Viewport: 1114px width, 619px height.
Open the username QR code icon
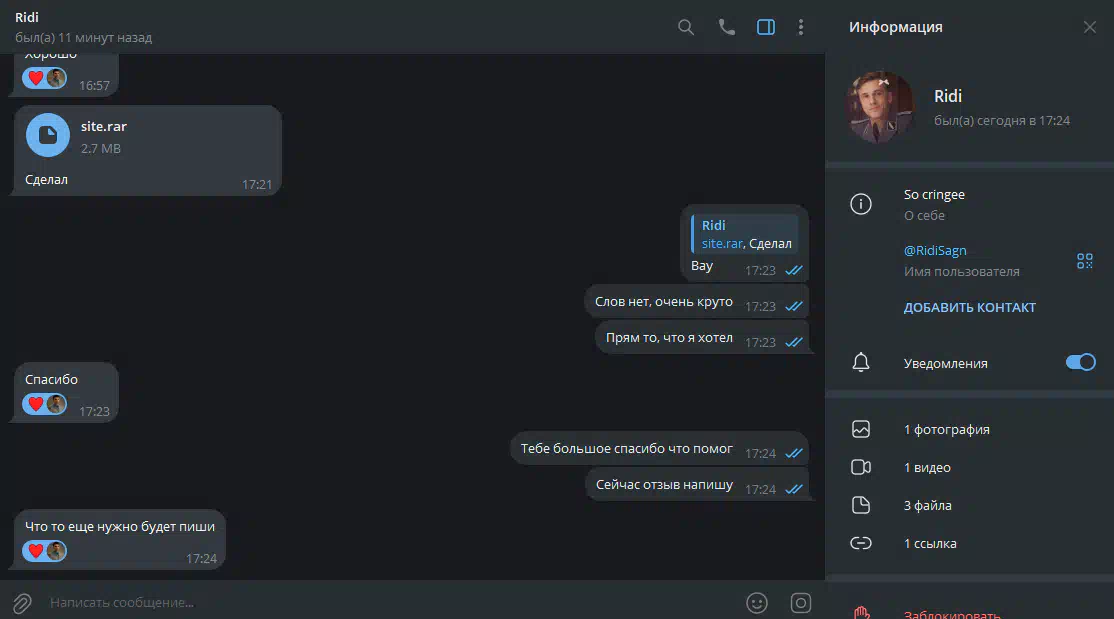tap(1084, 261)
